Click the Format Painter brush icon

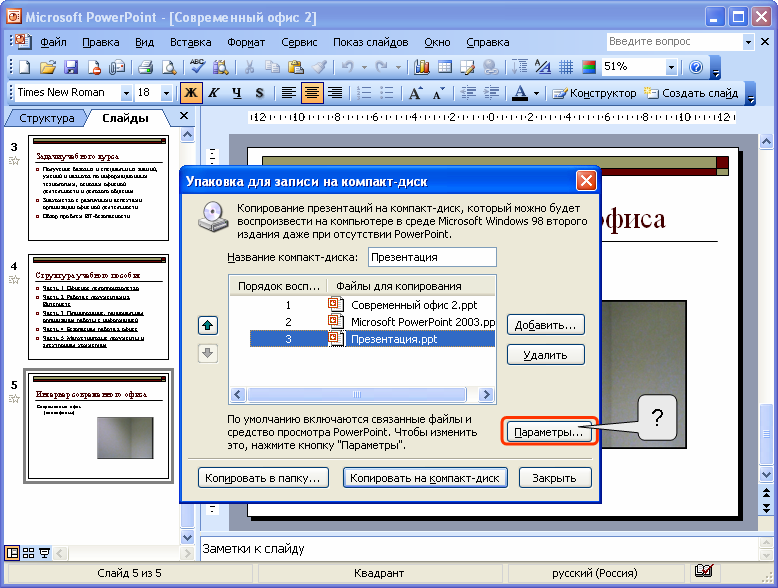[319, 67]
